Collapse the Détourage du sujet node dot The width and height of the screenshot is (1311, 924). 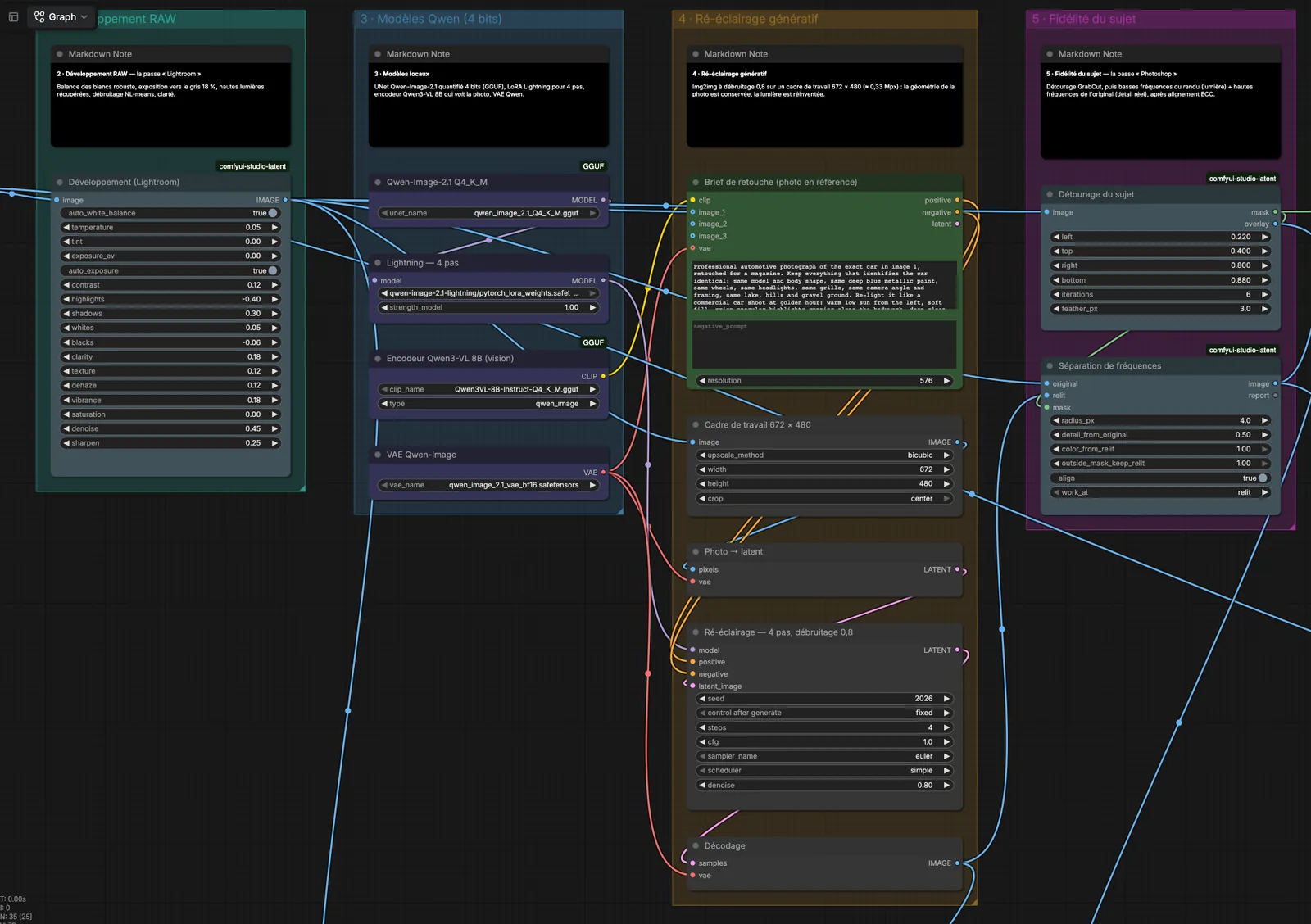point(1050,195)
